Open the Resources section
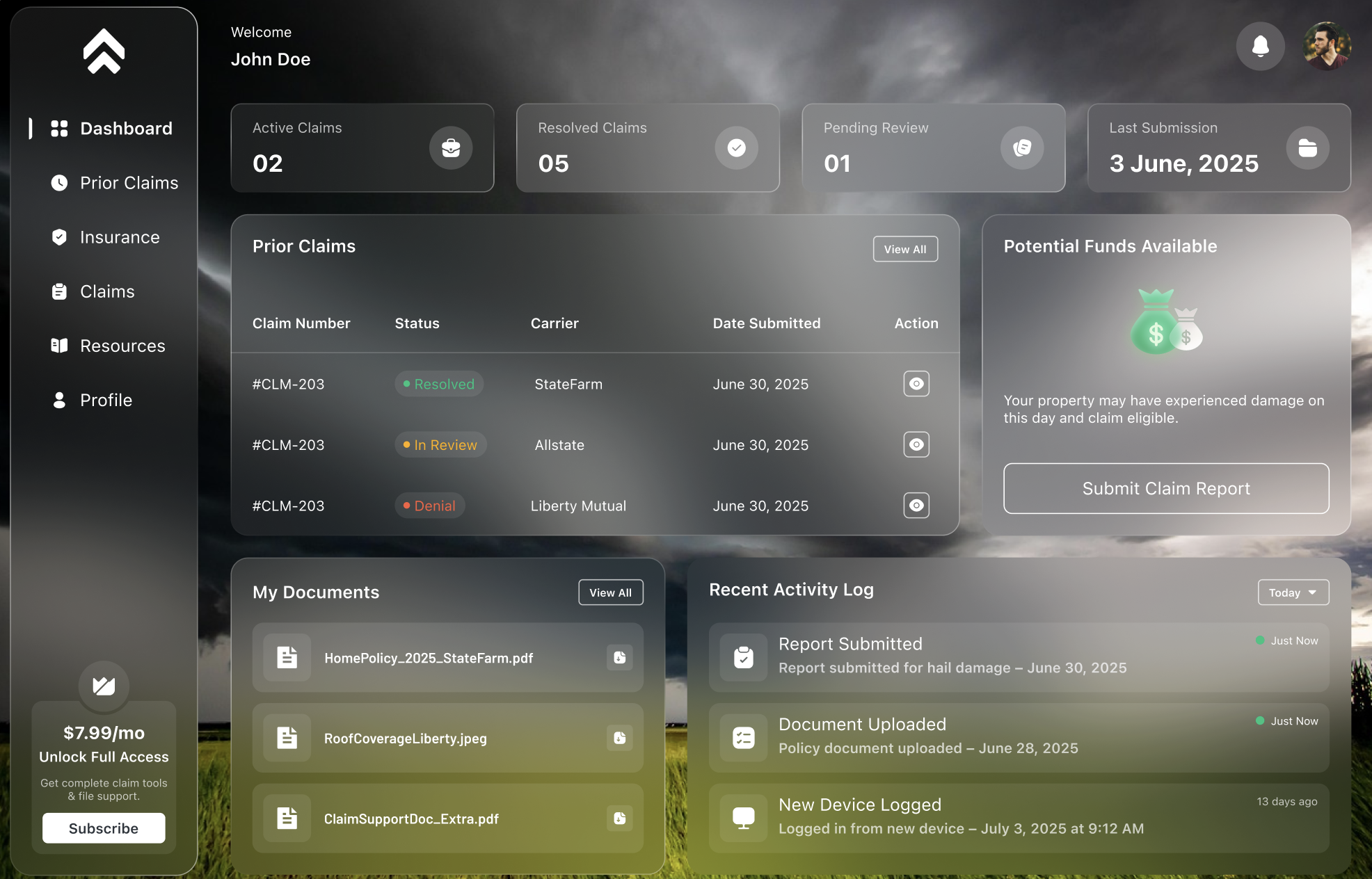The height and width of the screenshot is (879, 1372). [122, 346]
